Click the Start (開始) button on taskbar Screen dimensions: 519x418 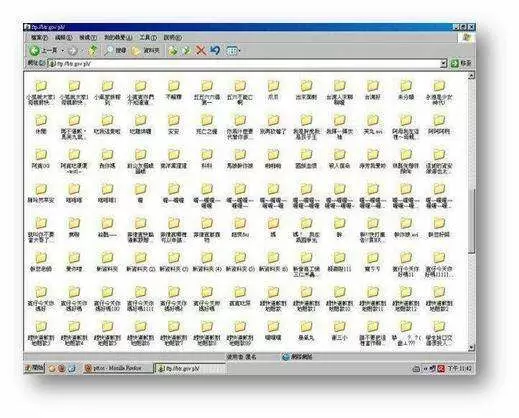34,368
